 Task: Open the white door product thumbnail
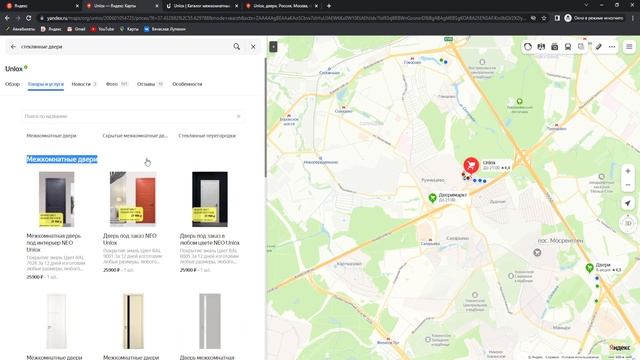pyautogui.click(x=56, y=321)
